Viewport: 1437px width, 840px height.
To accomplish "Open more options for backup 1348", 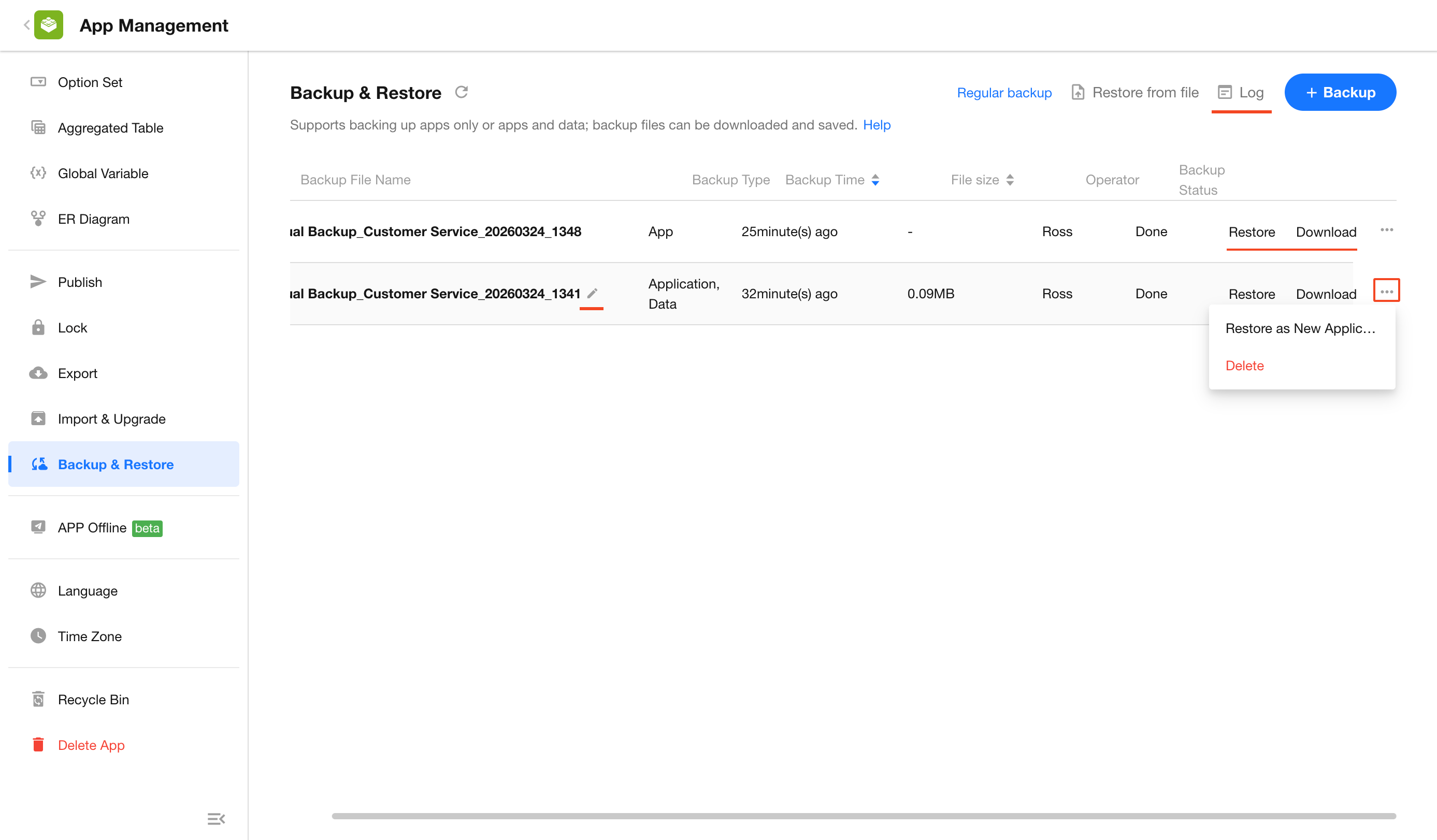I will click(x=1386, y=230).
